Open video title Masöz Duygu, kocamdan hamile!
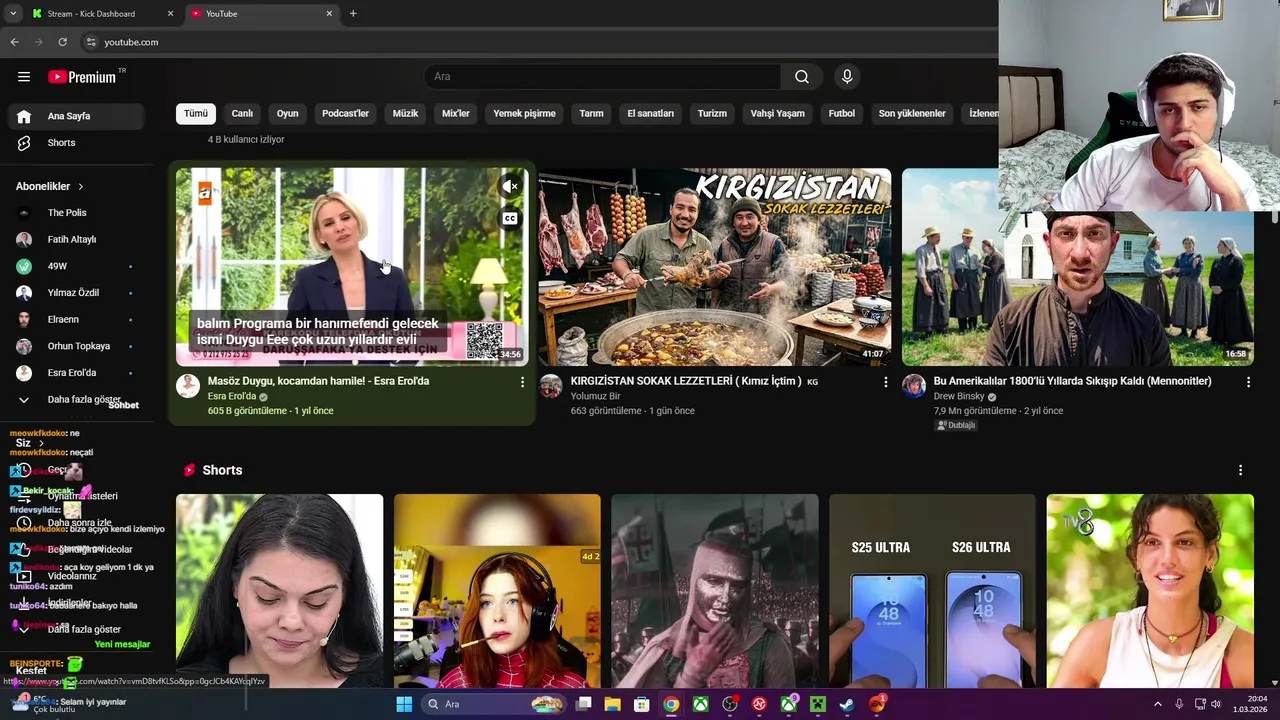 click(x=318, y=381)
